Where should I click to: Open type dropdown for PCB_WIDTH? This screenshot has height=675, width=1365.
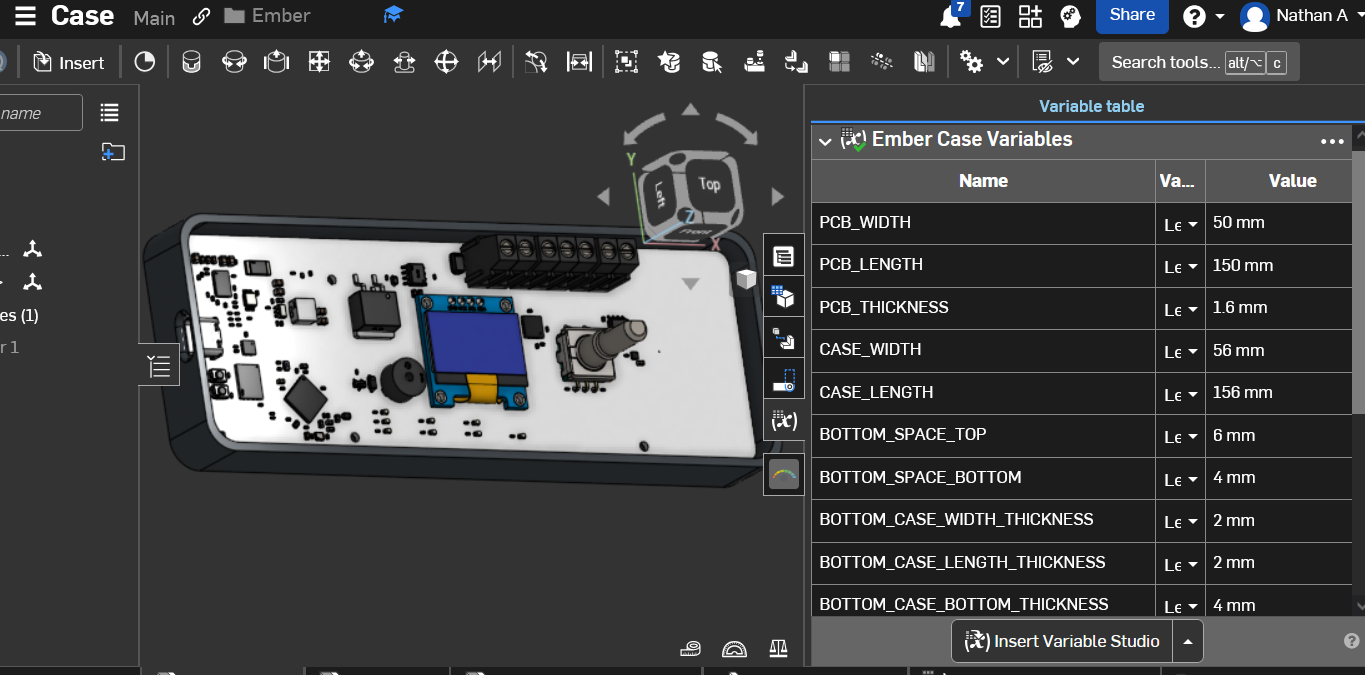click(1180, 224)
